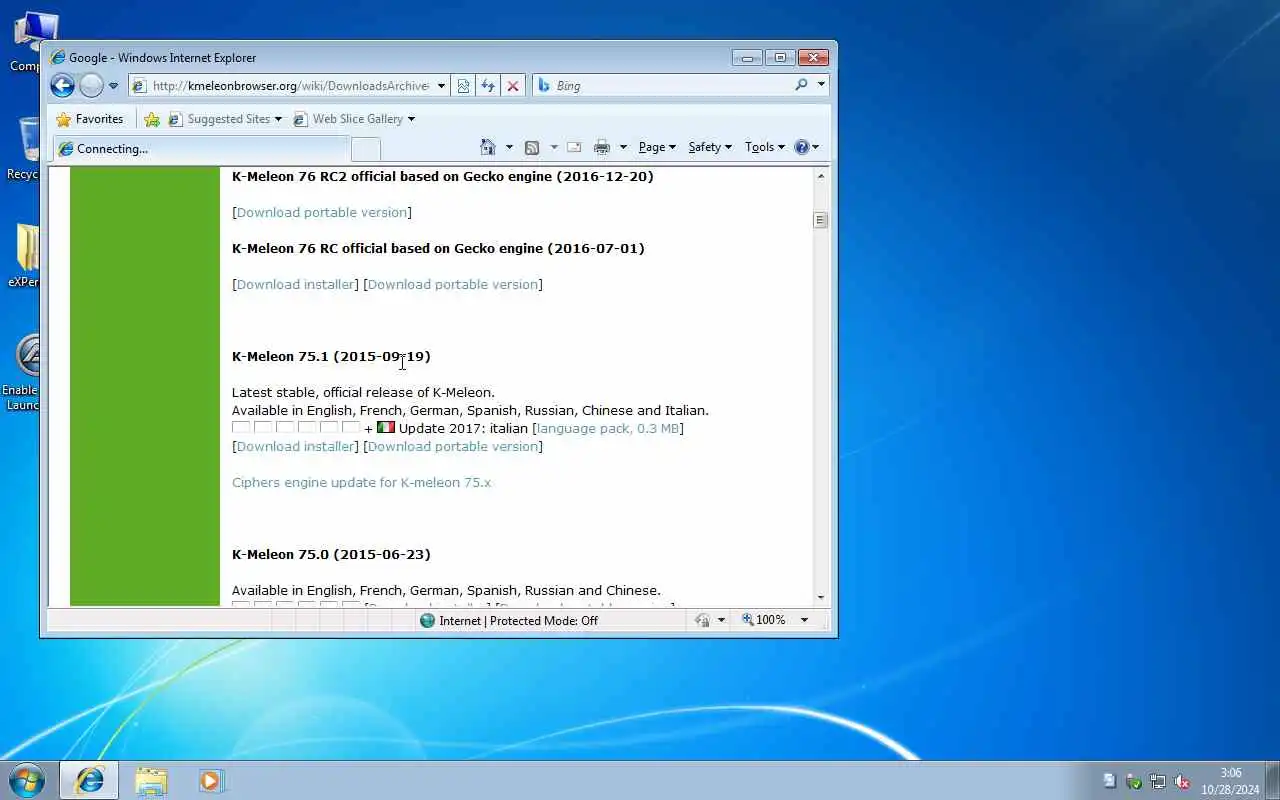Viewport: 1280px width, 800px height.
Task: Open the Recent Pages dropdown next to Forward
Action: [113, 86]
